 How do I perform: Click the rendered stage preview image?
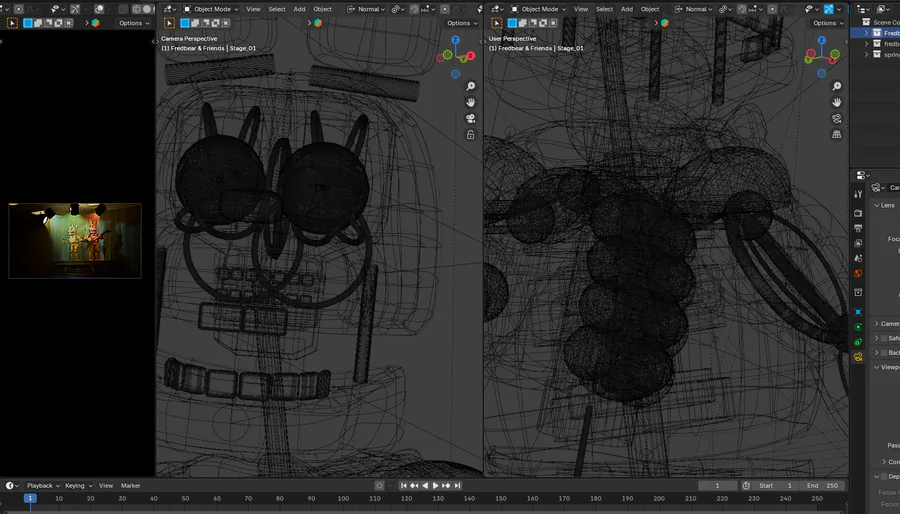[75, 240]
